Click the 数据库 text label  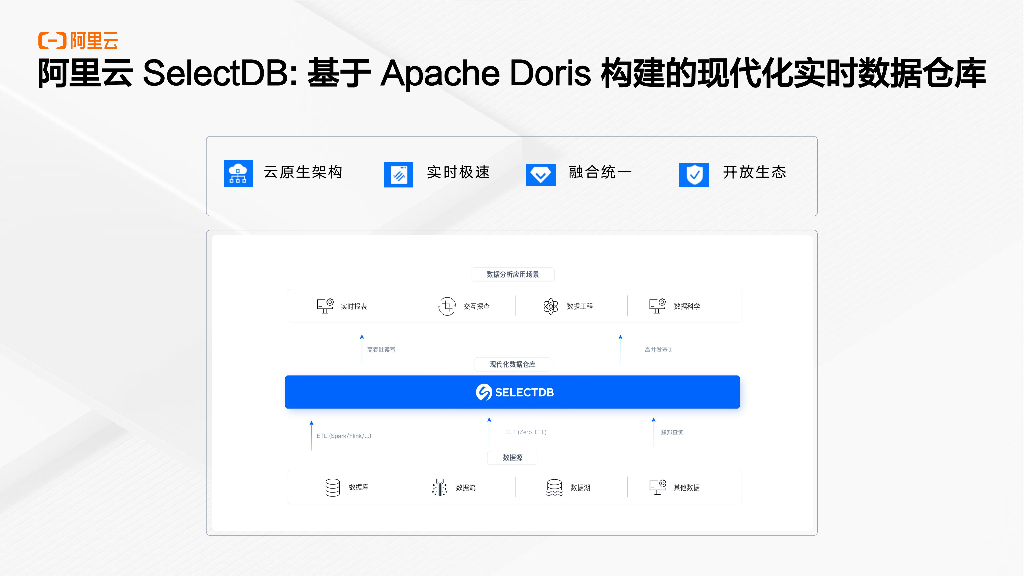point(359,487)
